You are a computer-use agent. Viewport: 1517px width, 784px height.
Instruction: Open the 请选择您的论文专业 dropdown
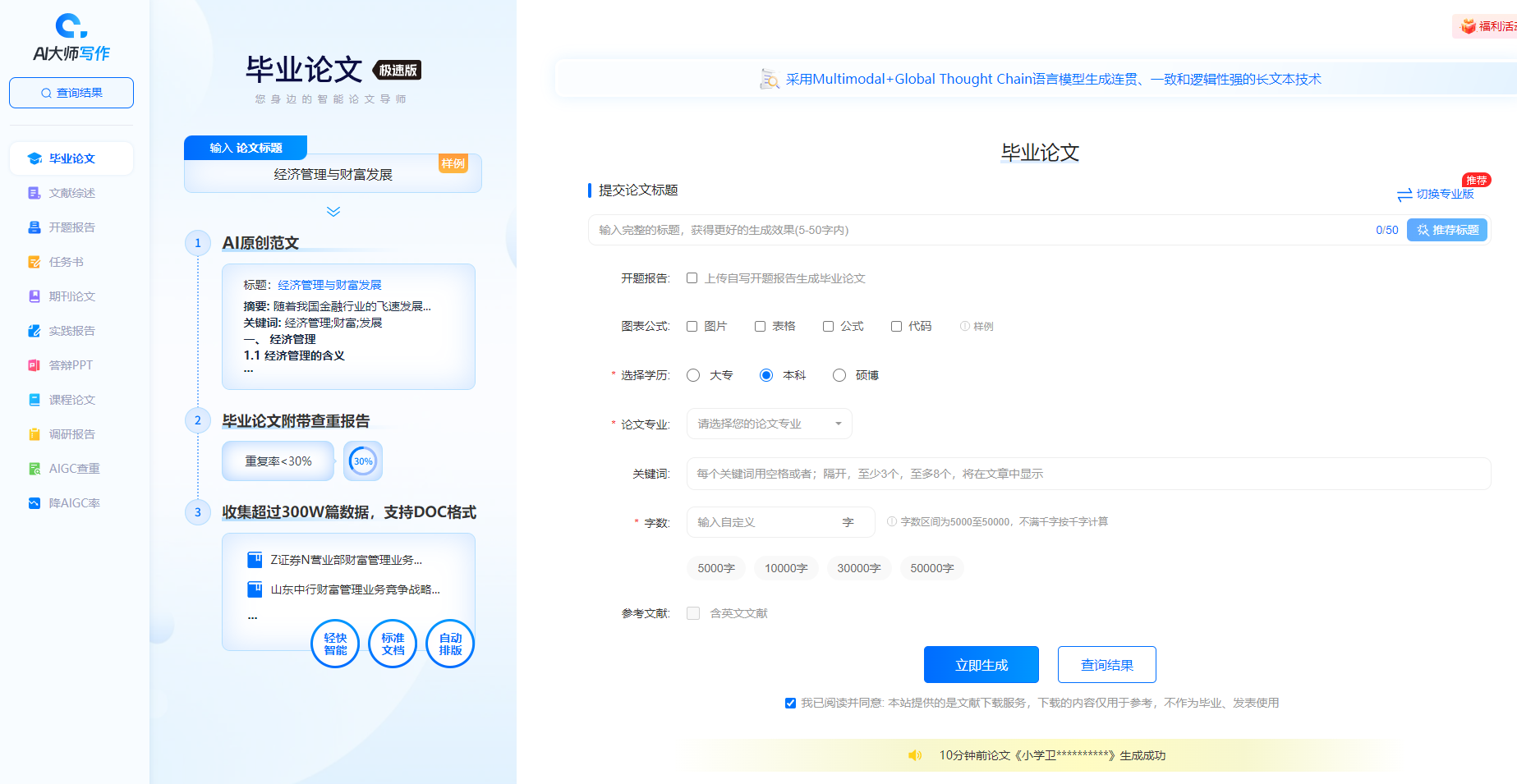click(x=770, y=424)
